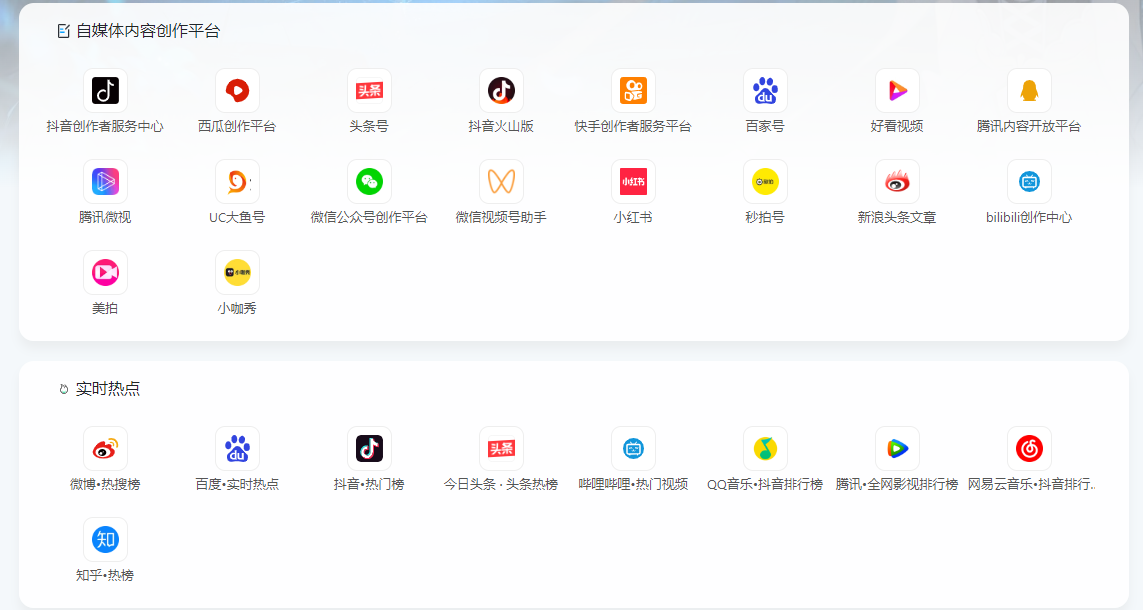Launch 头条号 creator platform icon
Screen dimensions: 1143x610
369,90
